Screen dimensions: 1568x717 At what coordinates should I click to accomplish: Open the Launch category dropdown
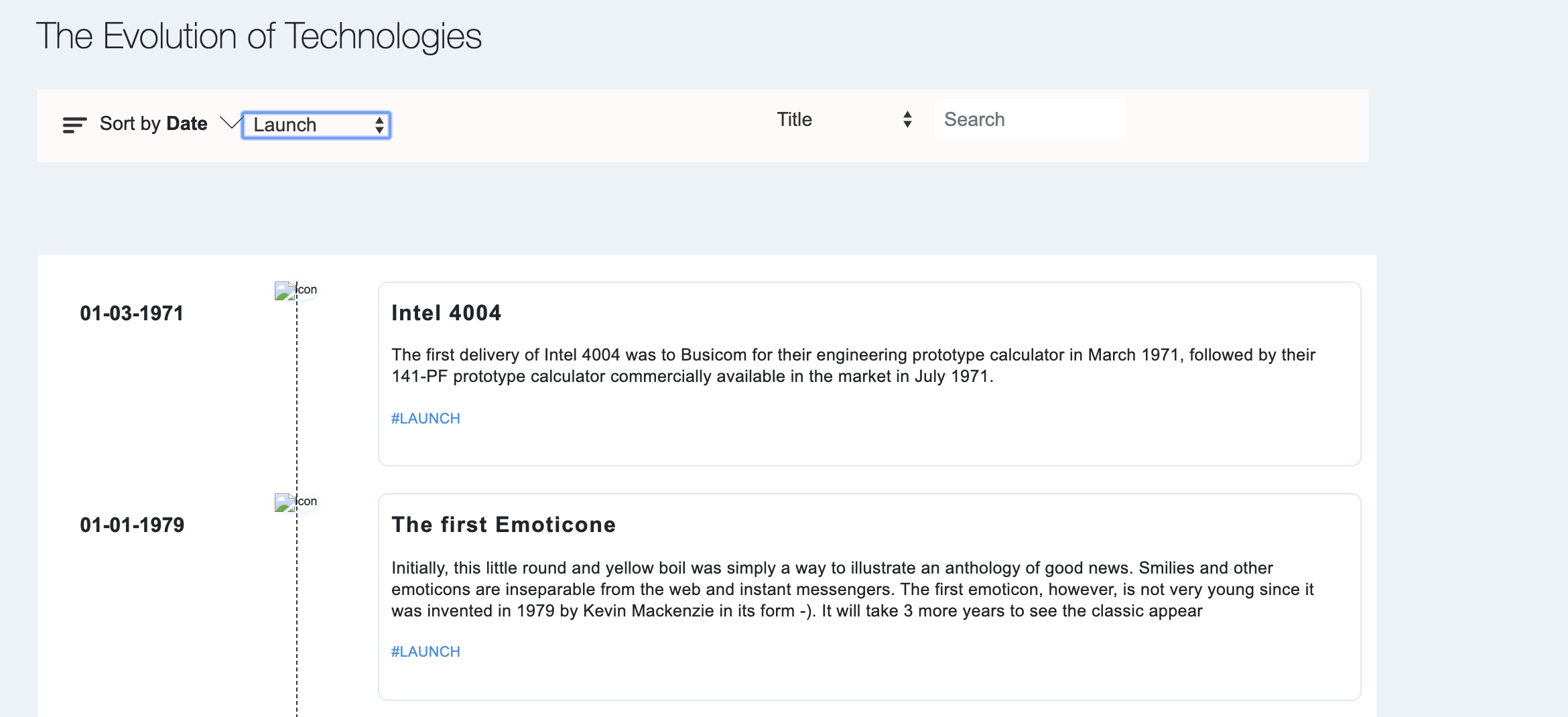[316, 125]
